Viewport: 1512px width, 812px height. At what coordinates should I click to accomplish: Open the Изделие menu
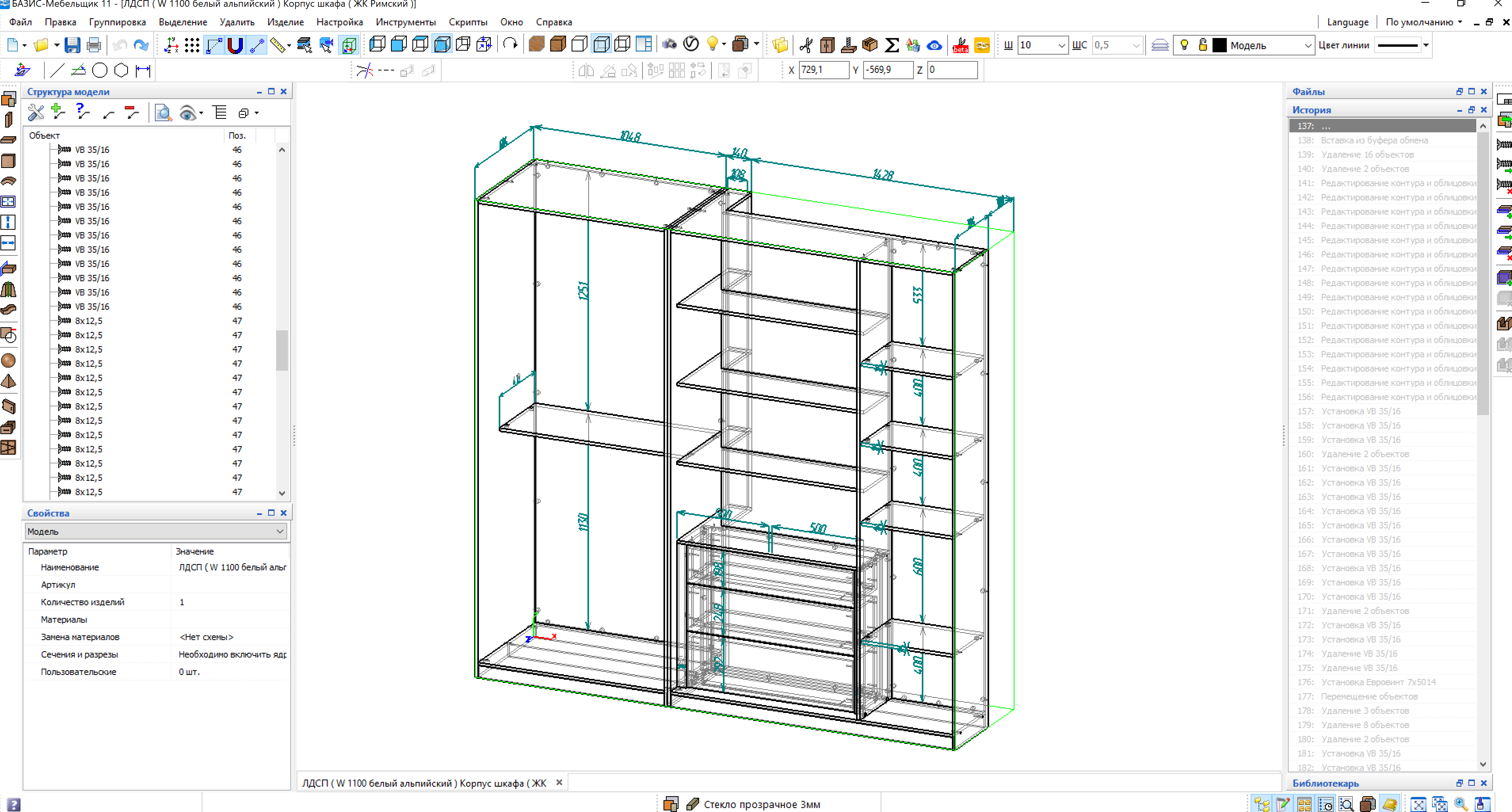click(x=285, y=22)
